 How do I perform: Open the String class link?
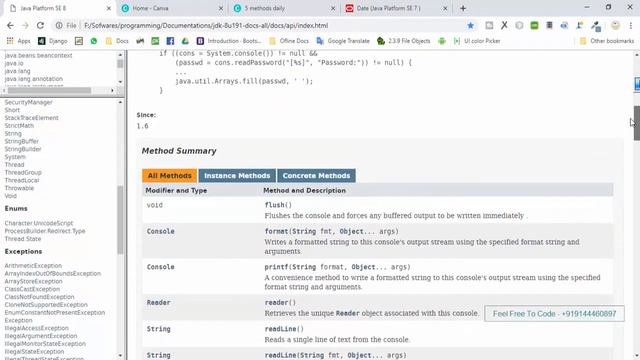(13, 133)
